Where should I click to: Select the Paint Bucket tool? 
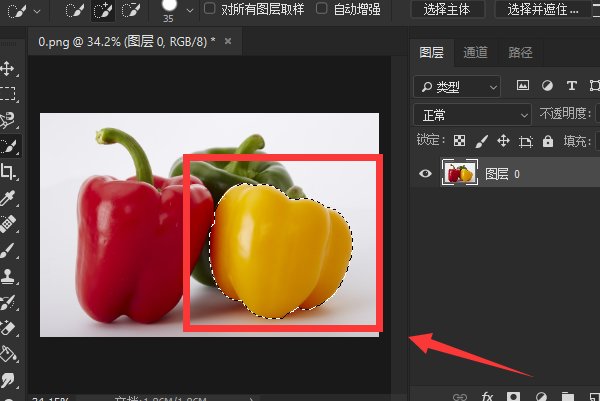point(7,354)
